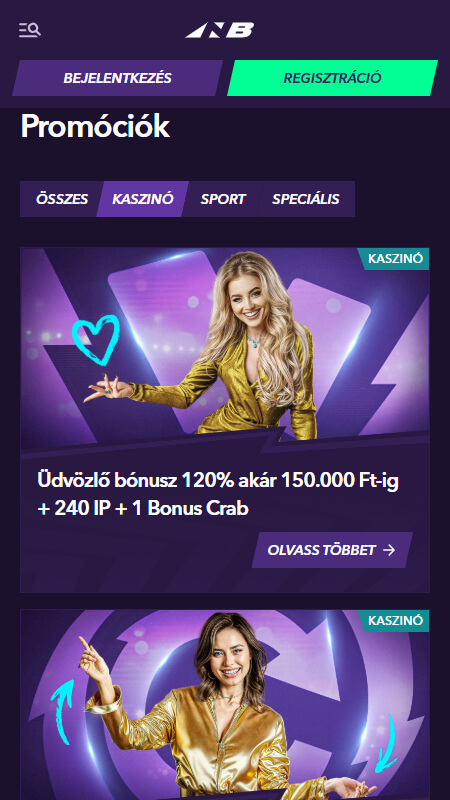Click the Olvass többet button
The height and width of the screenshot is (800, 450).
[332, 550]
